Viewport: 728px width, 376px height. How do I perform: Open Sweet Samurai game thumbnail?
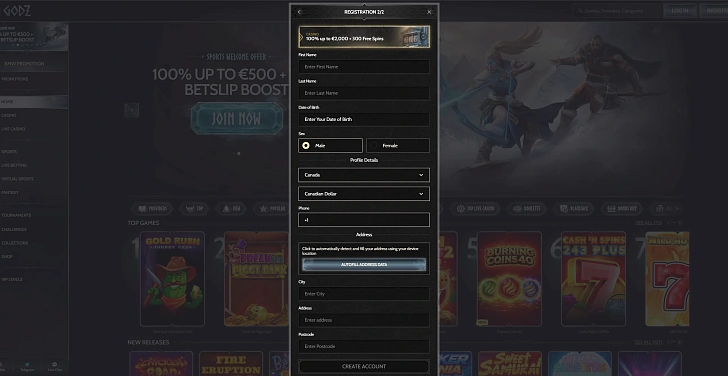click(x=510, y=363)
